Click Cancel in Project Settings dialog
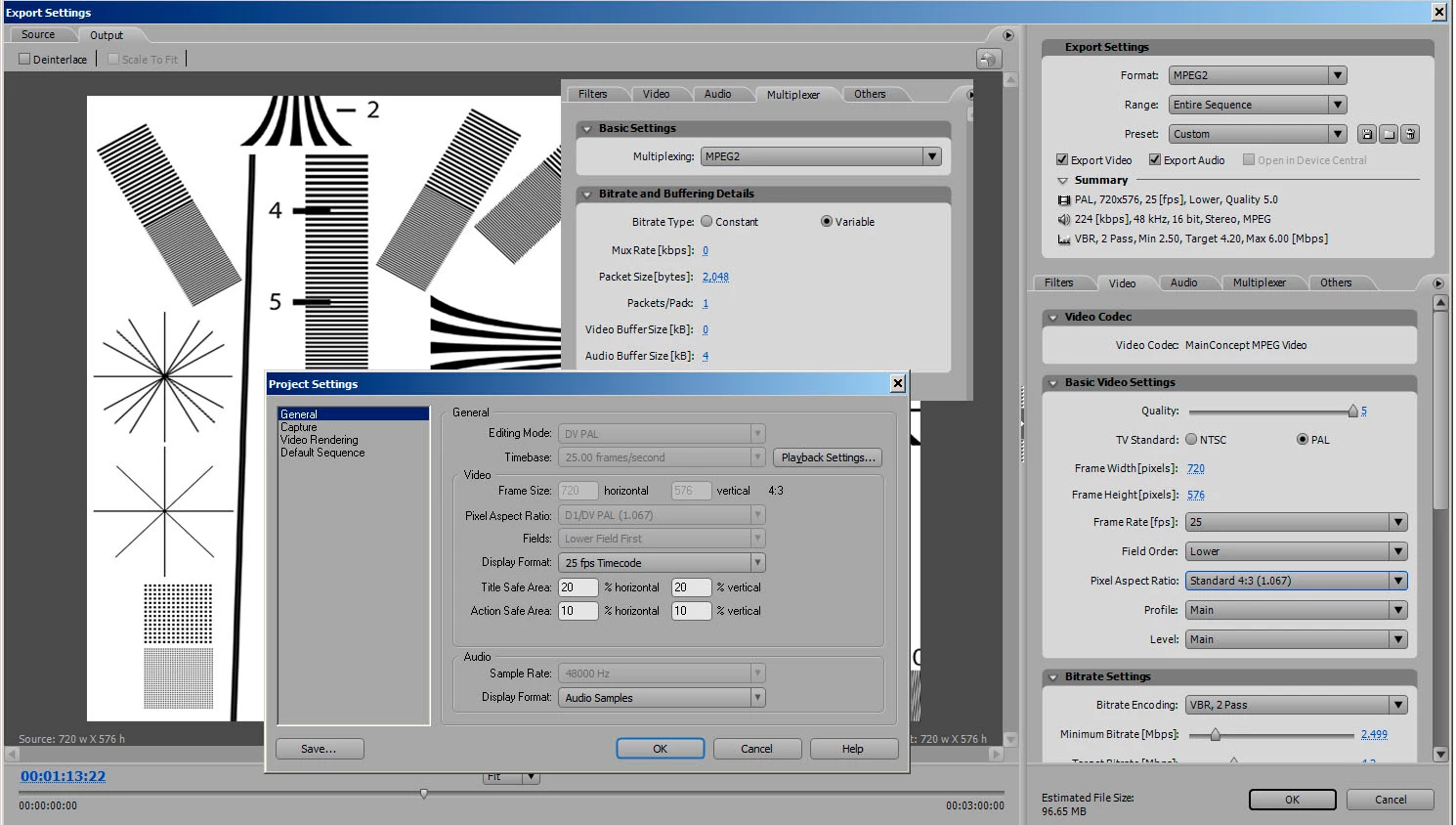The width and height of the screenshot is (1456, 825). [x=756, y=749]
